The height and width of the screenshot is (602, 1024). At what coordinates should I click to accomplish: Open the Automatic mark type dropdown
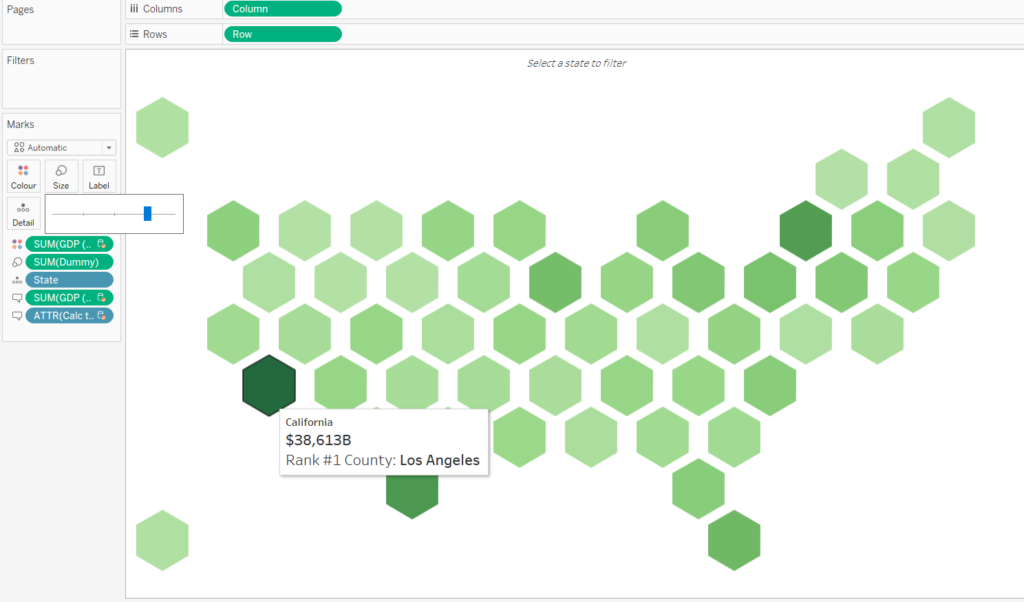(x=61, y=148)
